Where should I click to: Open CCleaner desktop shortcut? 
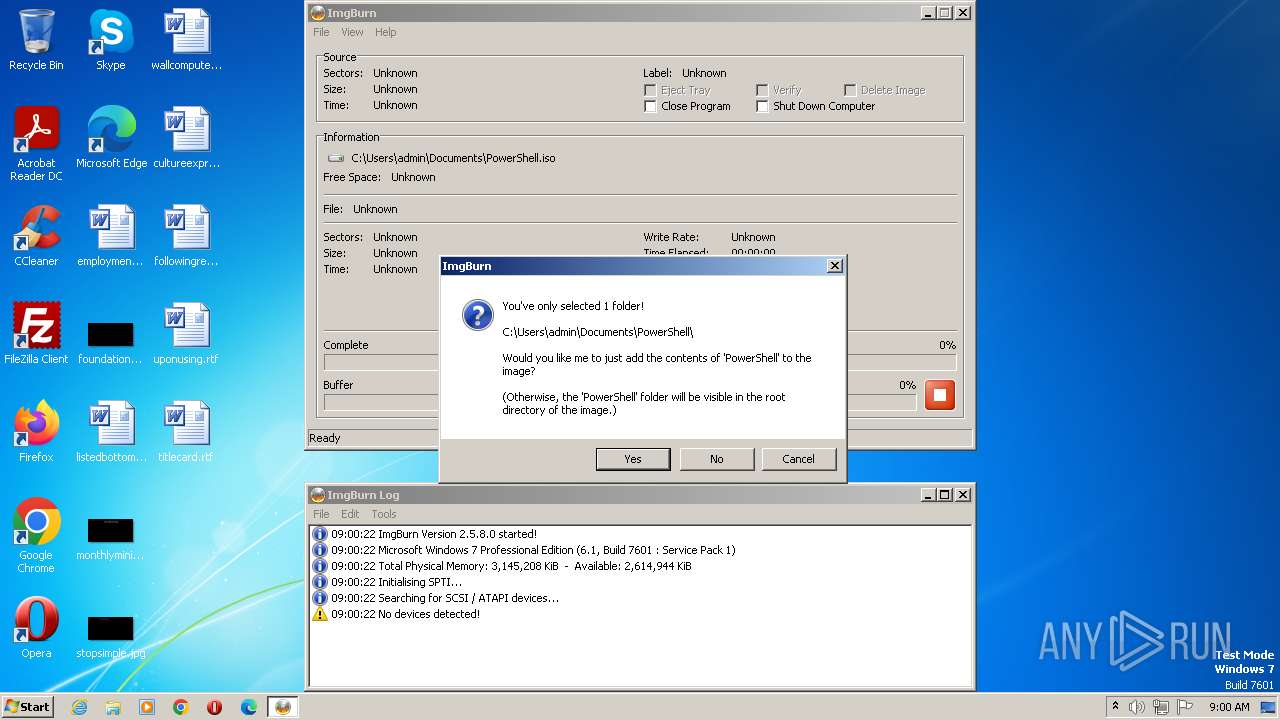(x=36, y=236)
